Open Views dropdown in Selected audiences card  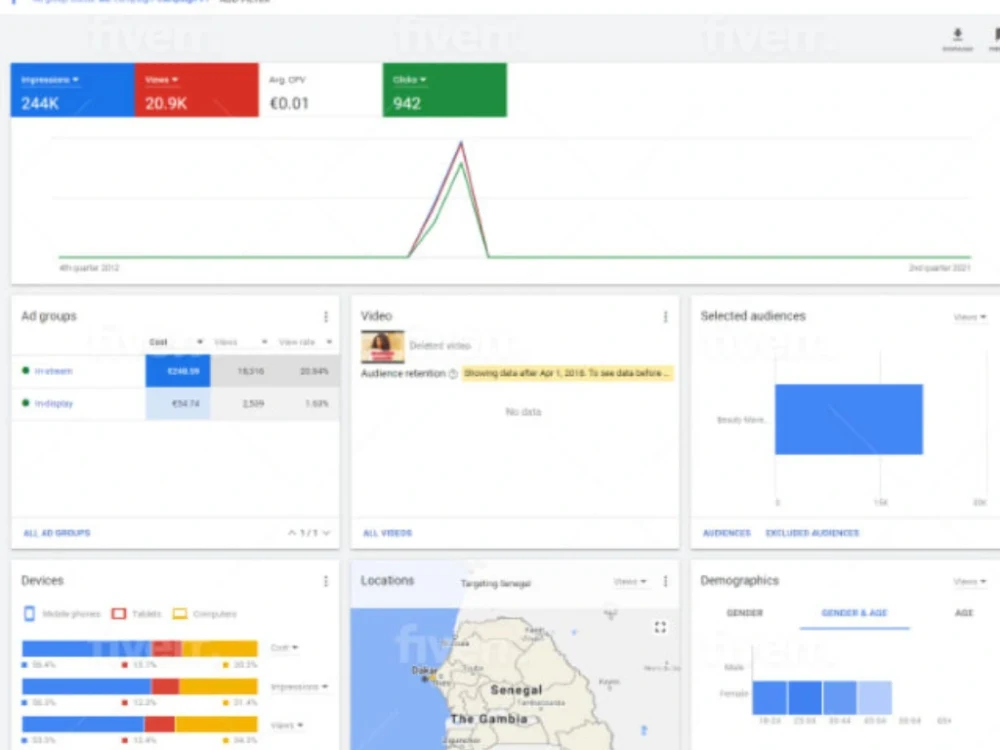tap(970, 317)
